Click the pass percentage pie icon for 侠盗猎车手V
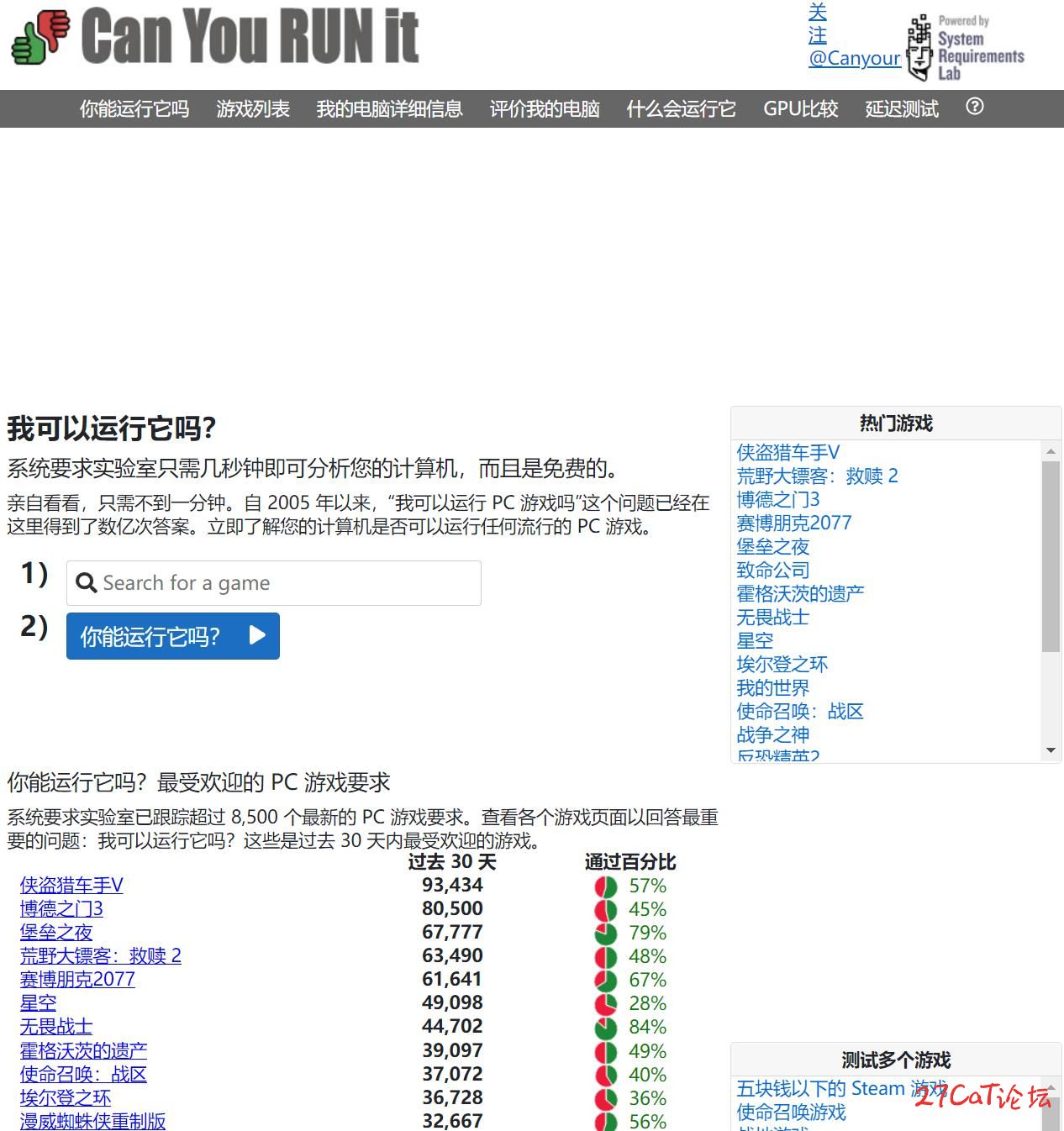 tap(606, 886)
